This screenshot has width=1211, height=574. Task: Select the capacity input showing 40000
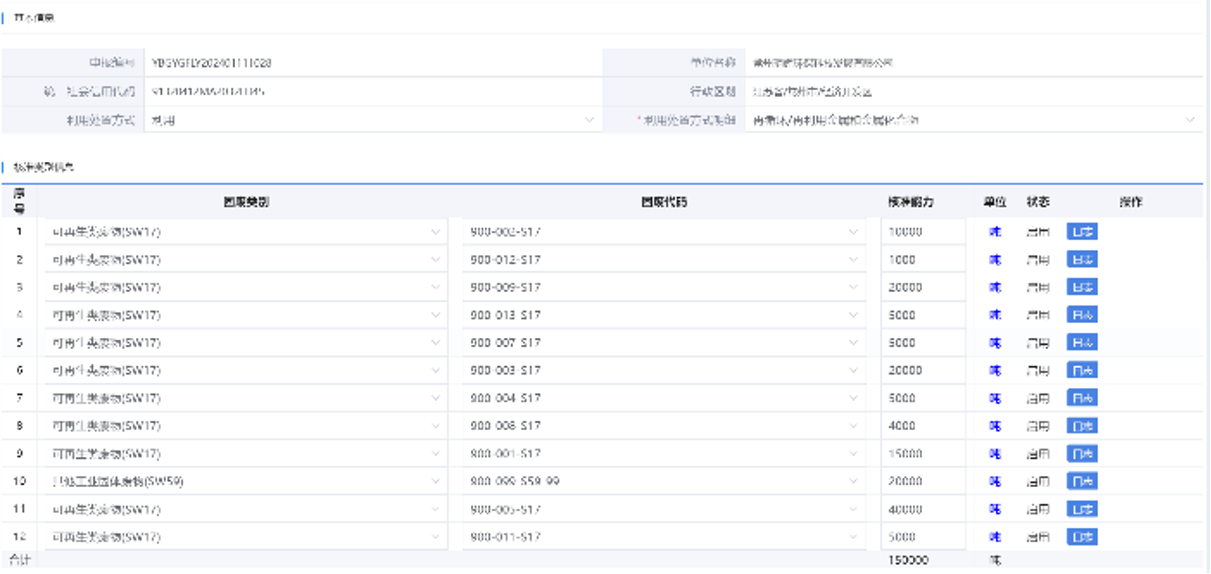coord(922,510)
